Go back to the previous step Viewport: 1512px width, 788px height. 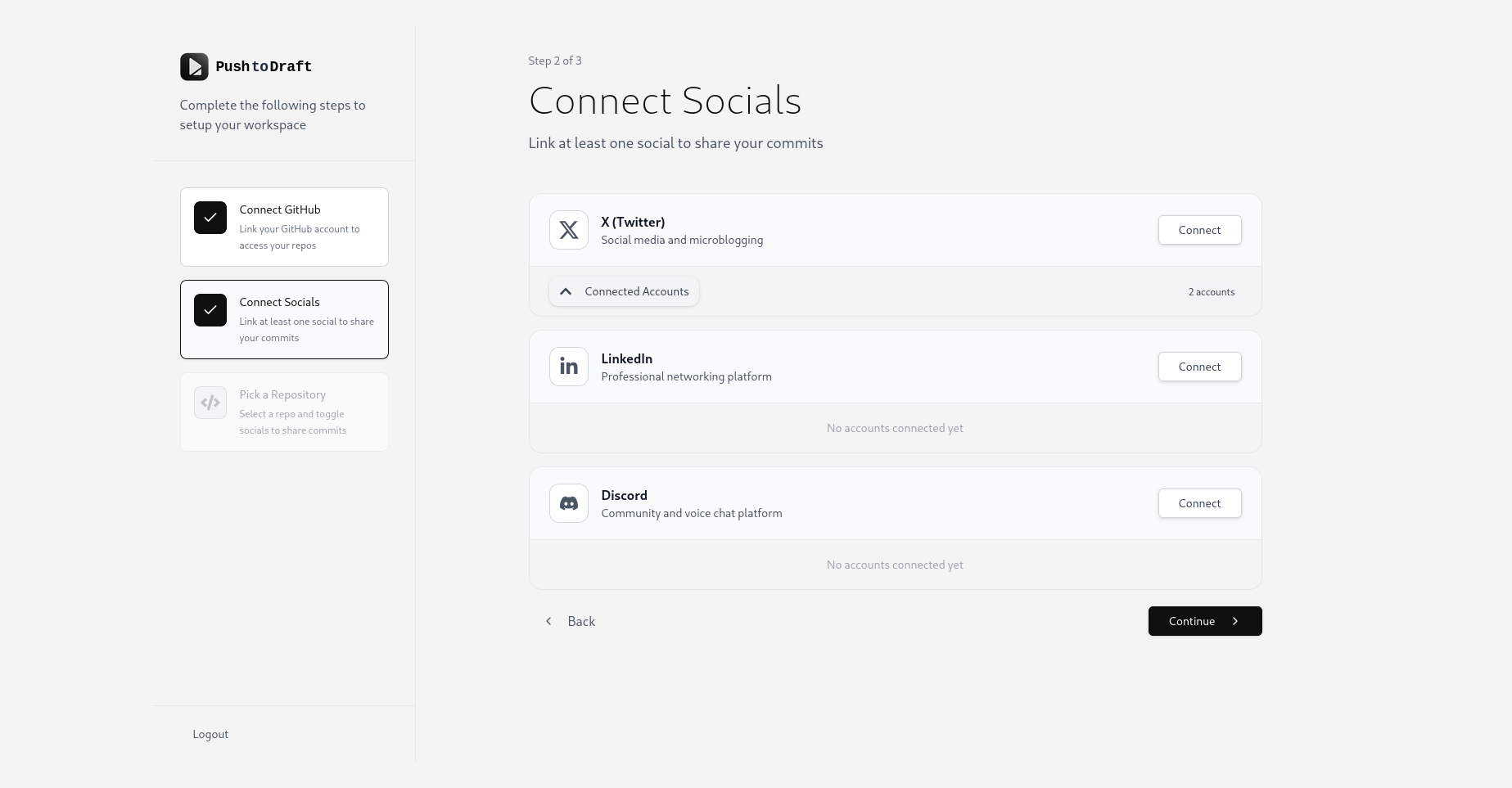(x=570, y=621)
